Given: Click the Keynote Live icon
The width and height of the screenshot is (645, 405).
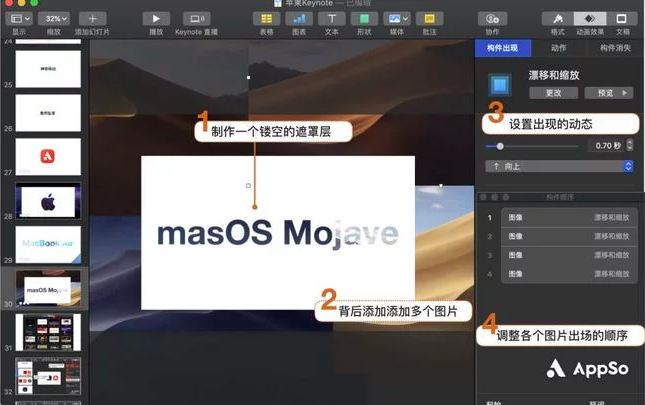Looking at the screenshot, I should click(x=196, y=19).
